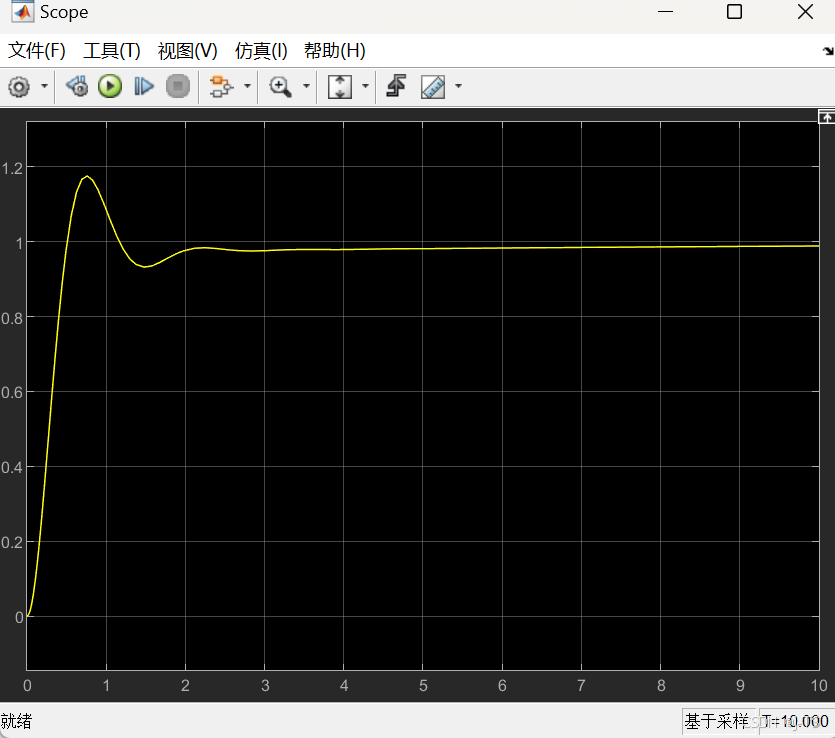Select the zoom magnifier tool
The width and height of the screenshot is (835, 738).
click(x=280, y=86)
